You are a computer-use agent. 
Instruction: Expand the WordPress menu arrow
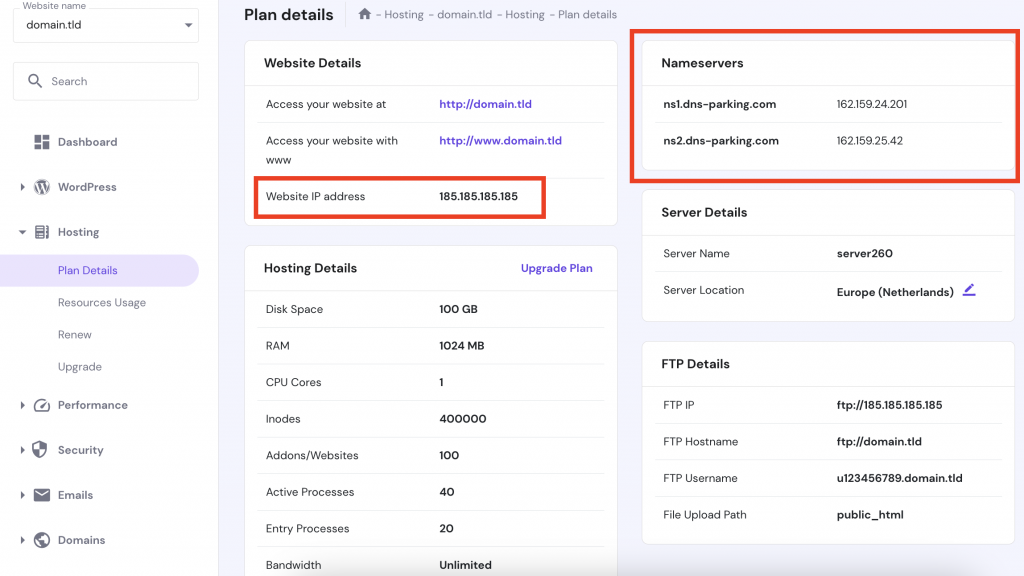(23, 187)
